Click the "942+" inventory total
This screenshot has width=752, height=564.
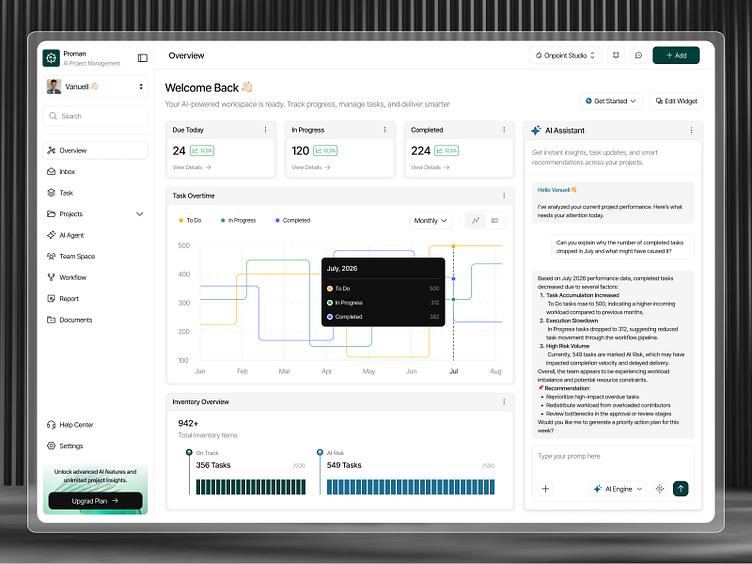point(188,423)
